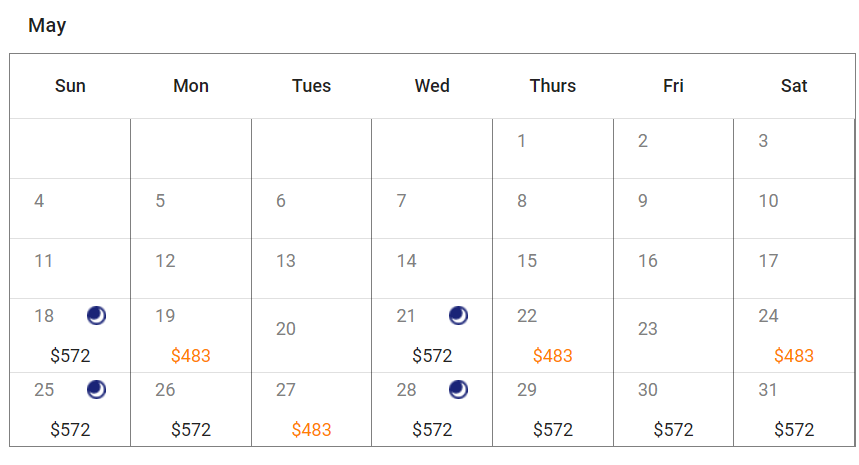Click the May month heading
The width and height of the screenshot is (859, 465).
pos(47,26)
